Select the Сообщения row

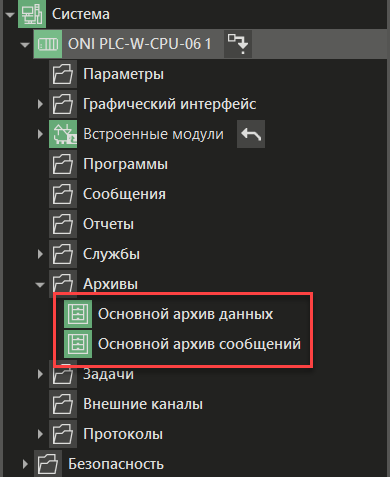click(x=124, y=194)
